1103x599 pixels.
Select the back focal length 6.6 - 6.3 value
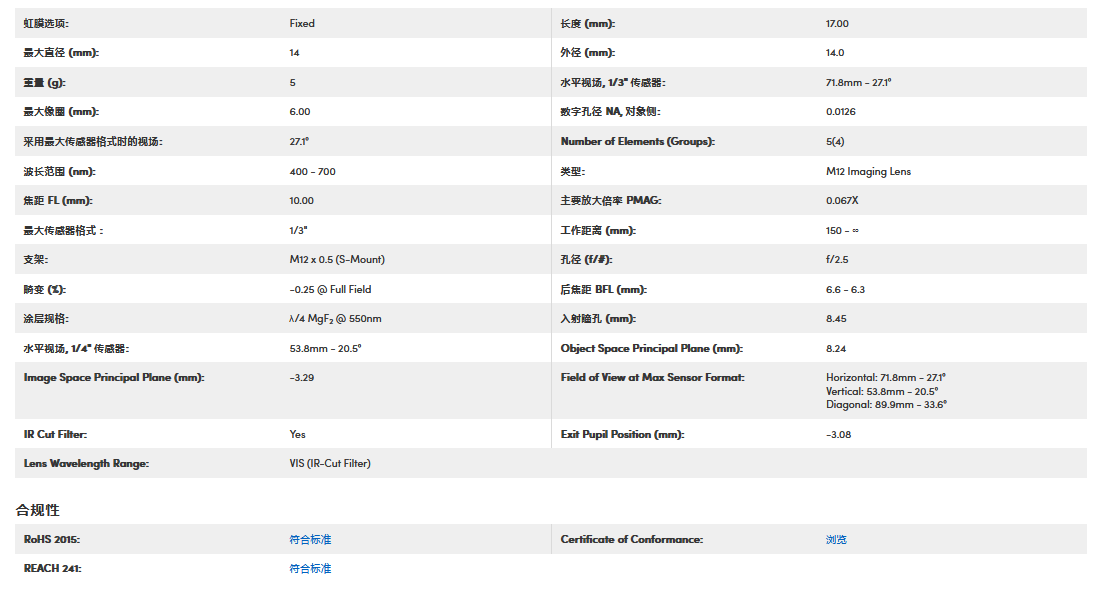[x=846, y=289]
